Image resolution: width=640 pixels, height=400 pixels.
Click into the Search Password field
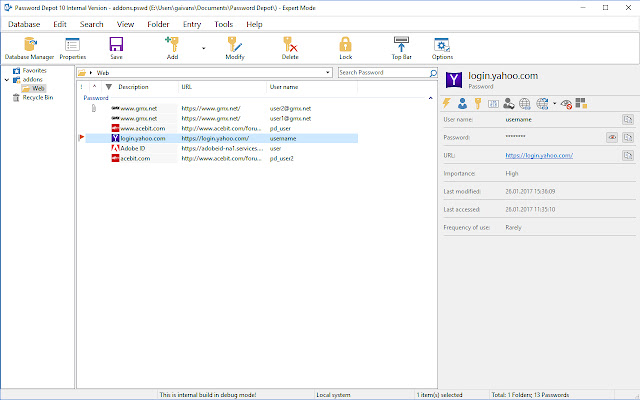[383, 73]
